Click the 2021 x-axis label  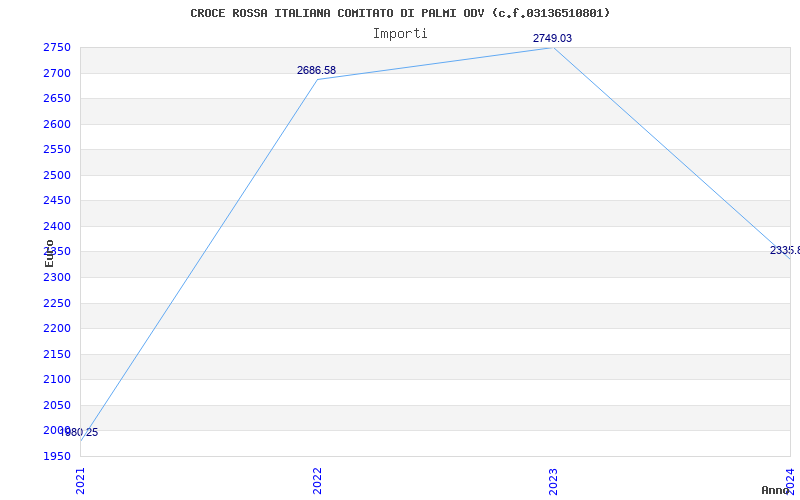81,481
